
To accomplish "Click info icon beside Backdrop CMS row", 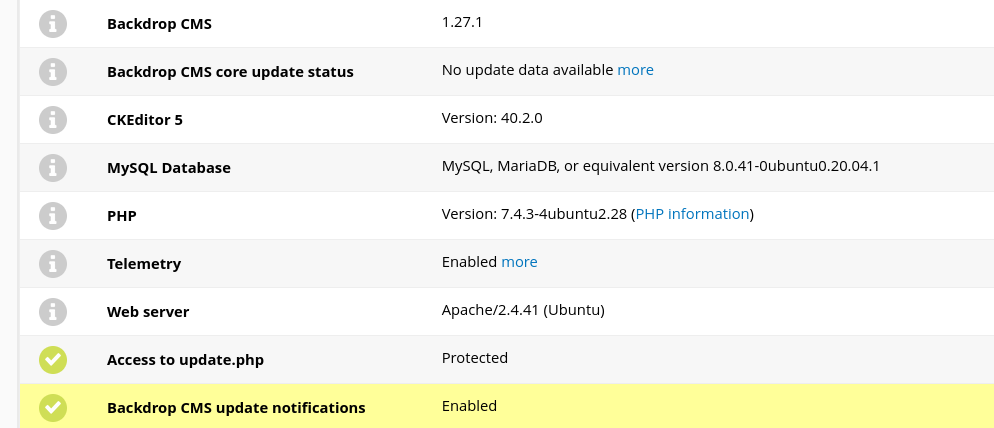I will [x=53, y=24].
